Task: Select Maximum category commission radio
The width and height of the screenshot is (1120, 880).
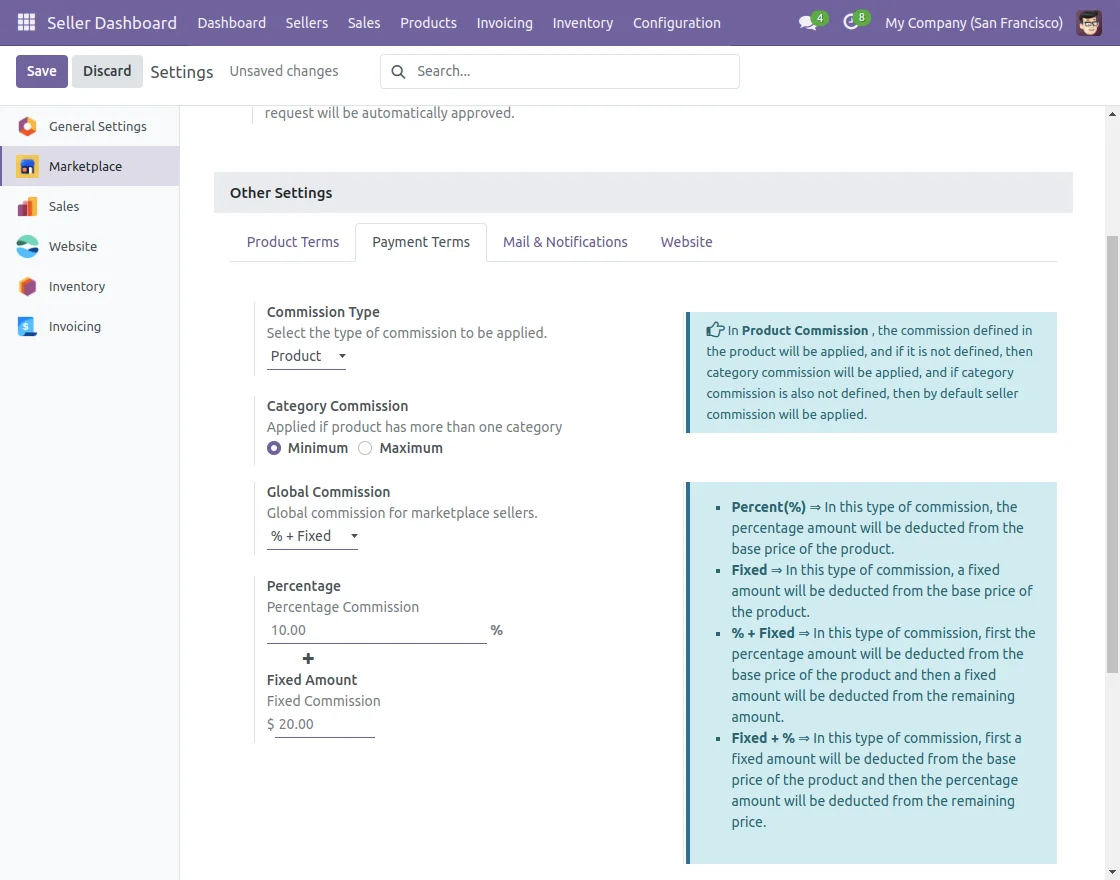Action: [x=365, y=448]
